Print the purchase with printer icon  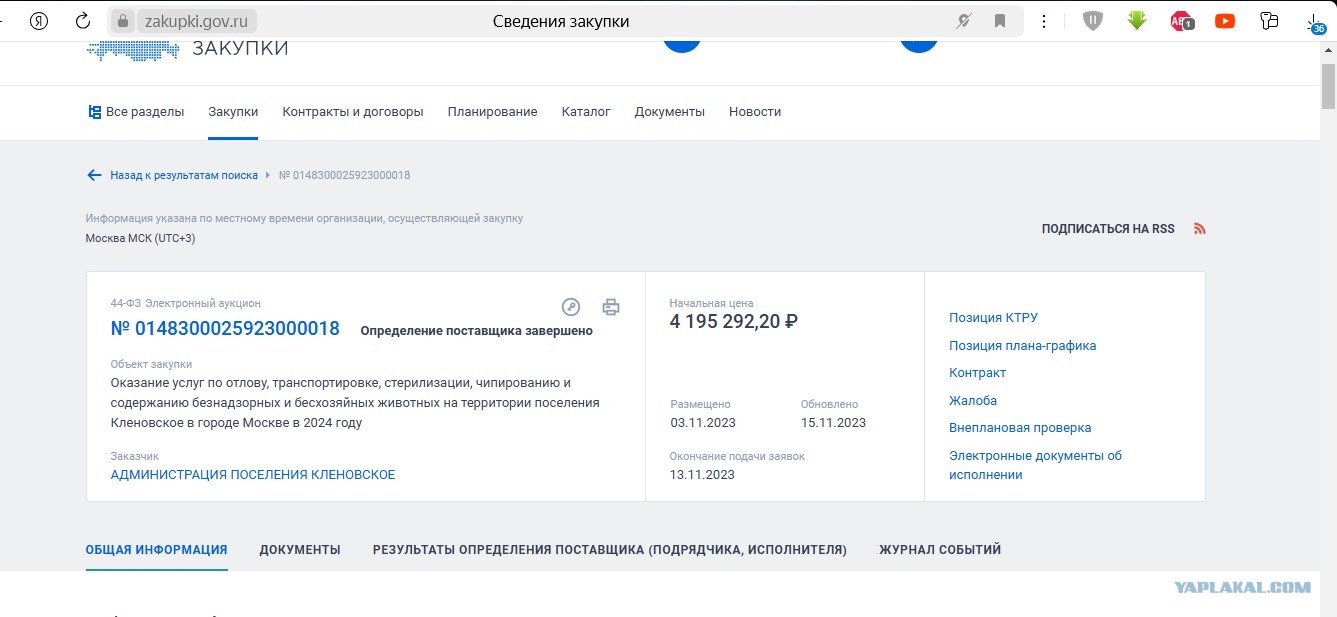click(611, 307)
